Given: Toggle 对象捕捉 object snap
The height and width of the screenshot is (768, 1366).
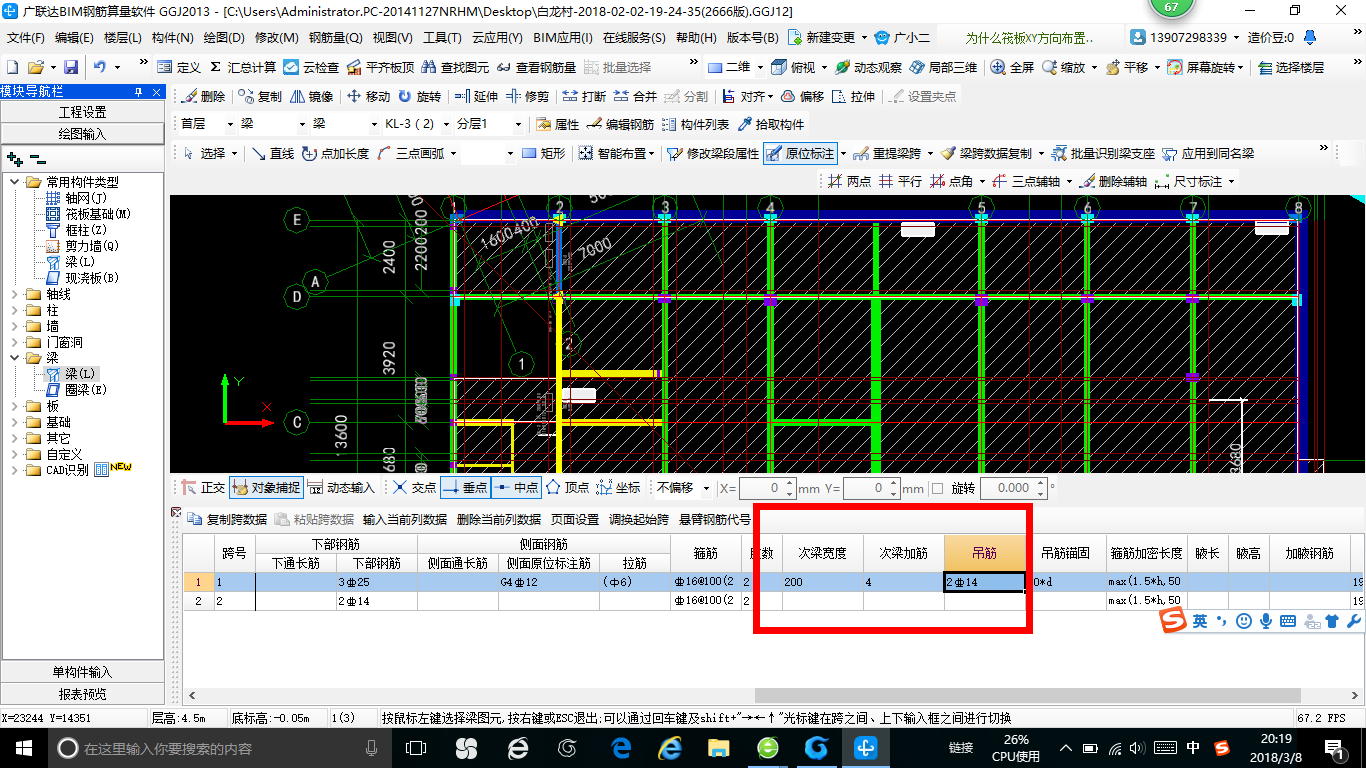Looking at the screenshot, I should 266,488.
